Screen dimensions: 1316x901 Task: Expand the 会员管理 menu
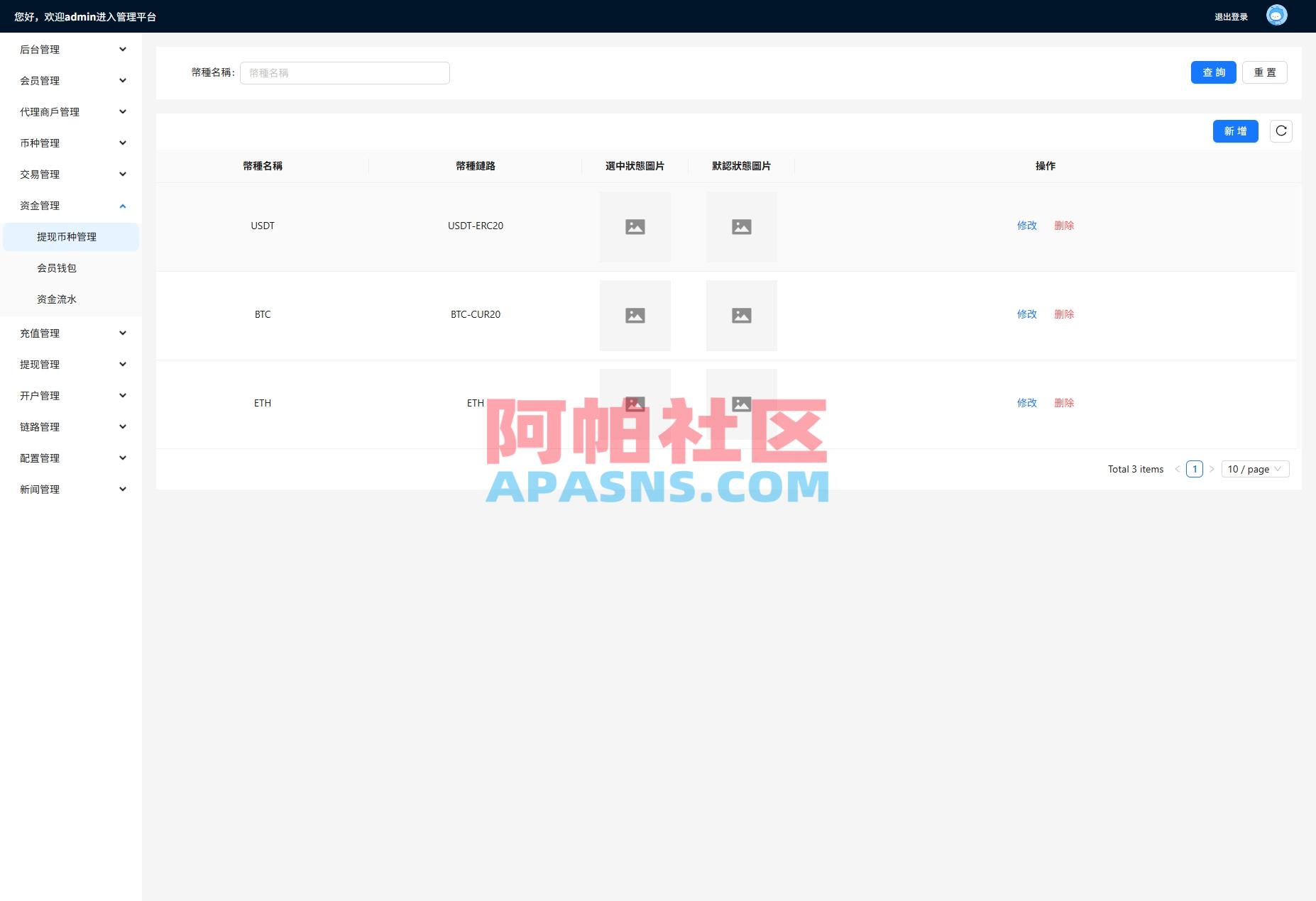tap(71, 80)
